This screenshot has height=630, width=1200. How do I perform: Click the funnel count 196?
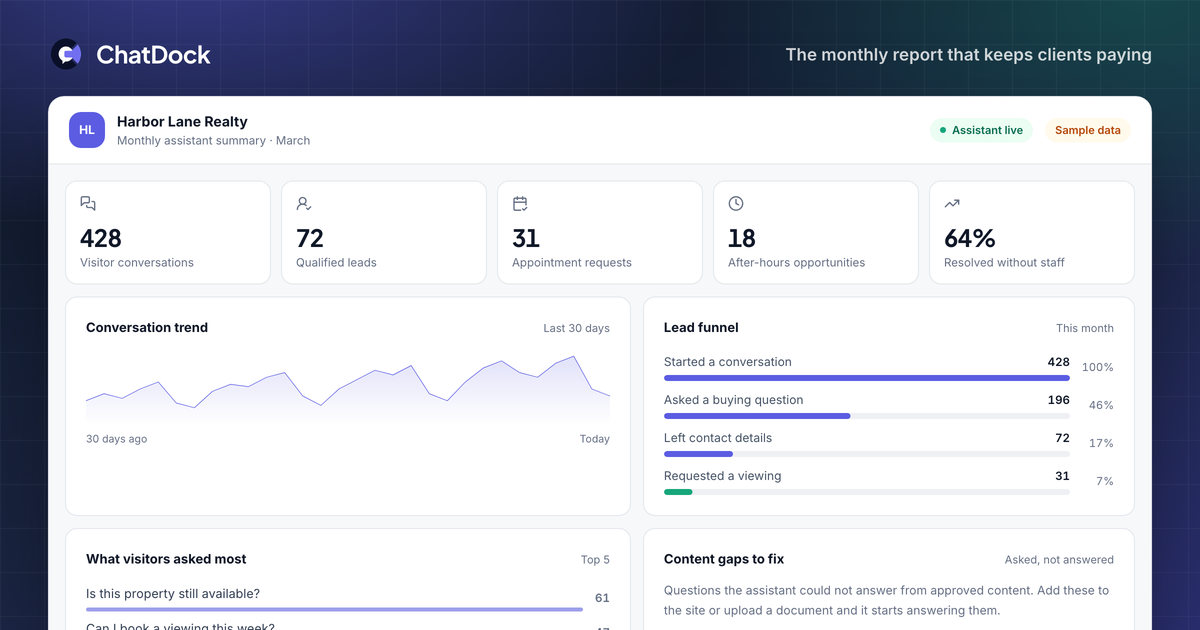[1058, 400]
